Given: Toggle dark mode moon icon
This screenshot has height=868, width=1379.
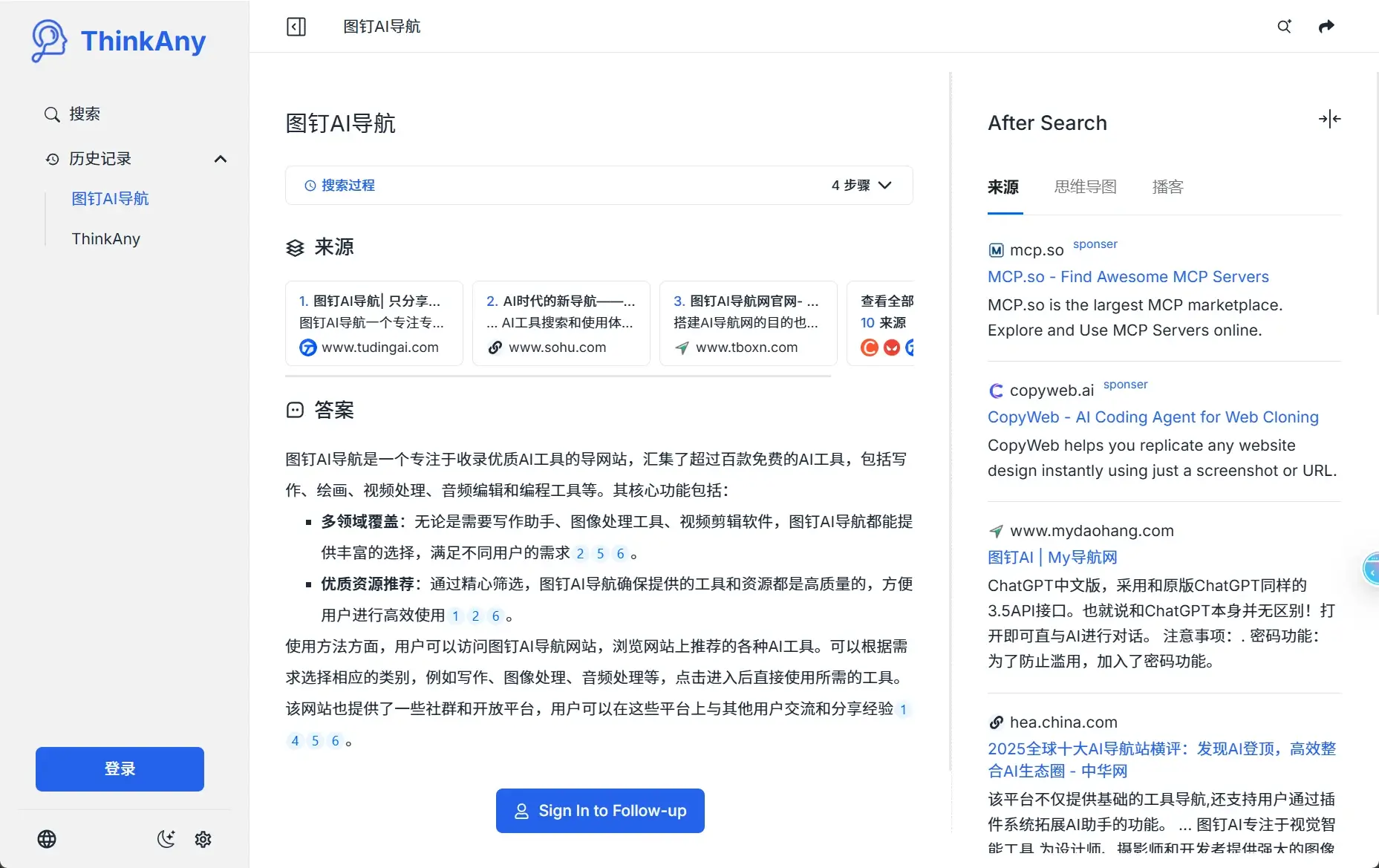Looking at the screenshot, I should coord(166,839).
